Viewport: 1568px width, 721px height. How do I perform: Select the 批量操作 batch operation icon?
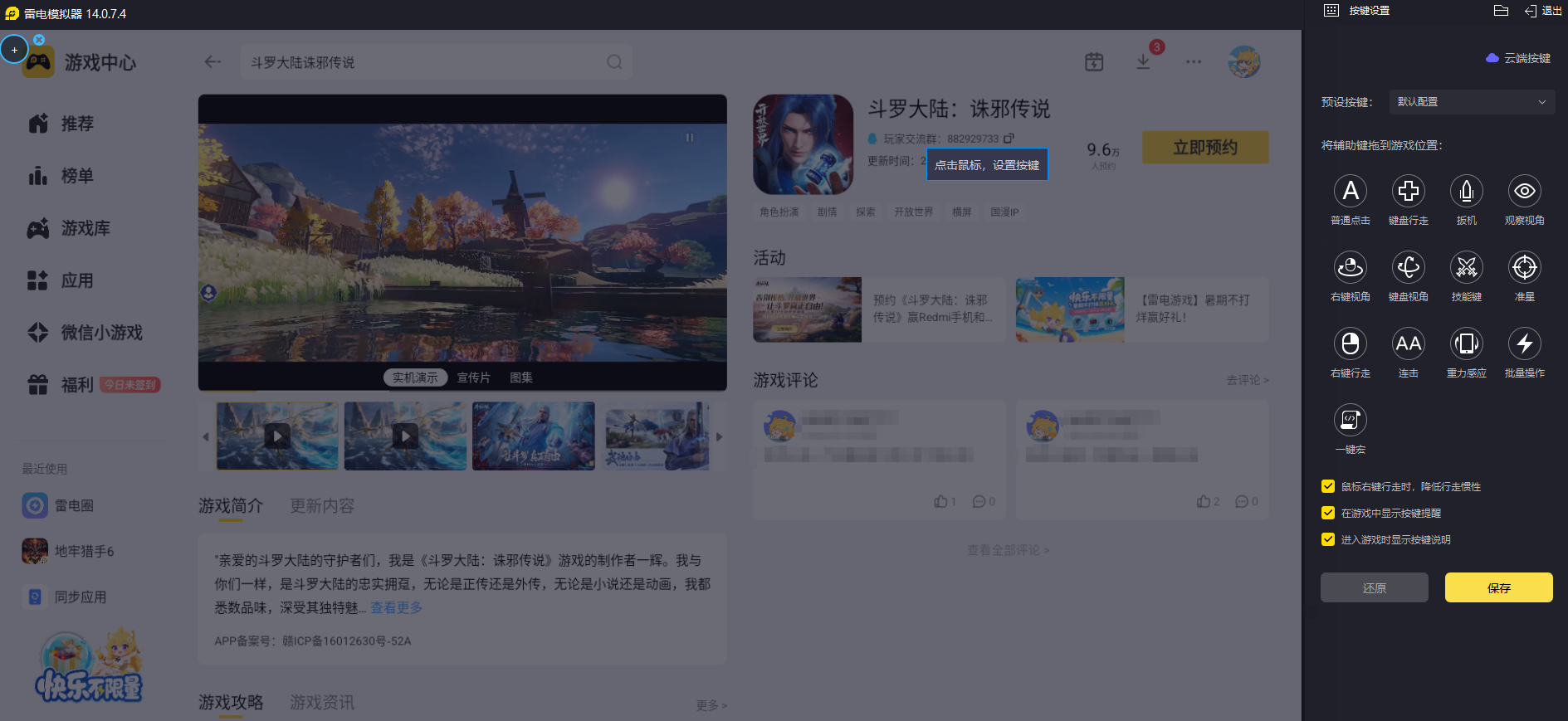click(x=1525, y=344)
